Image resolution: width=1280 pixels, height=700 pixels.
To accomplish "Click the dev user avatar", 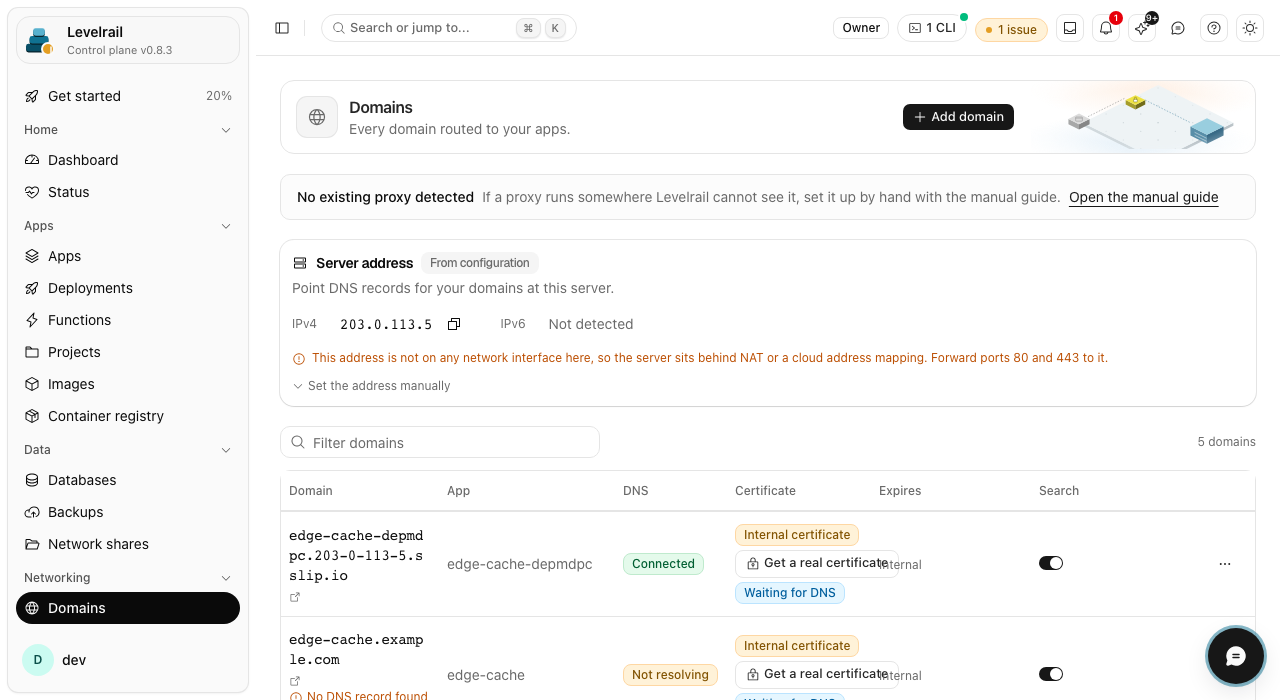I will click(38, 660).
